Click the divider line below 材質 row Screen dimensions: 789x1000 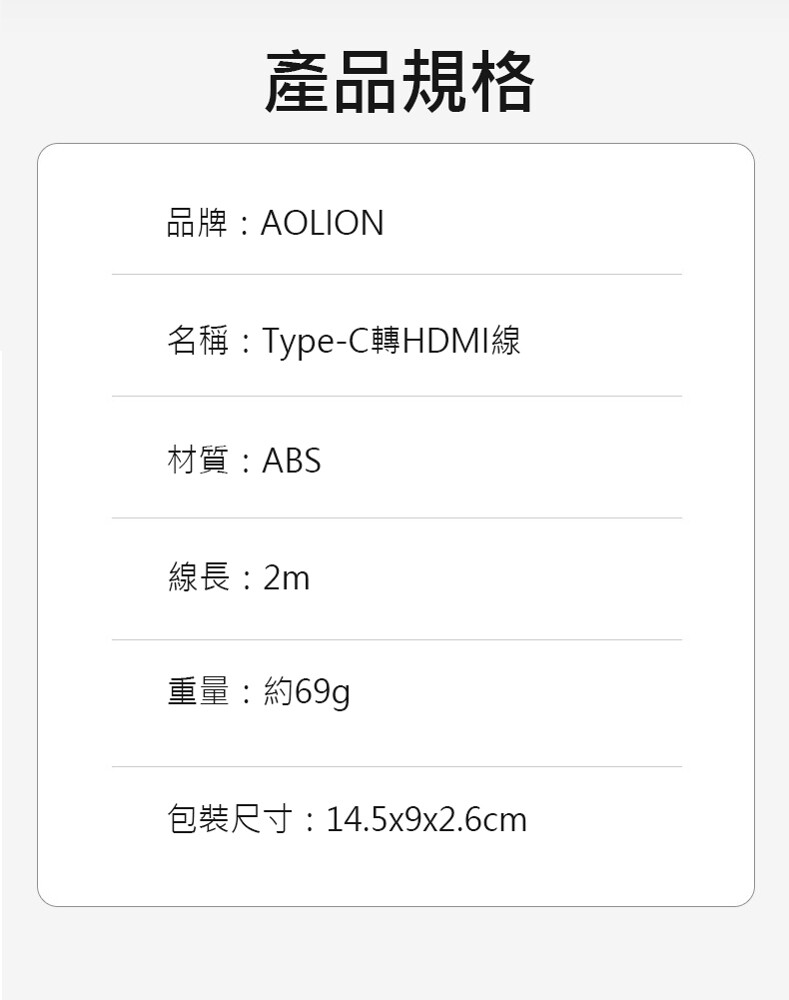(397, 518)
